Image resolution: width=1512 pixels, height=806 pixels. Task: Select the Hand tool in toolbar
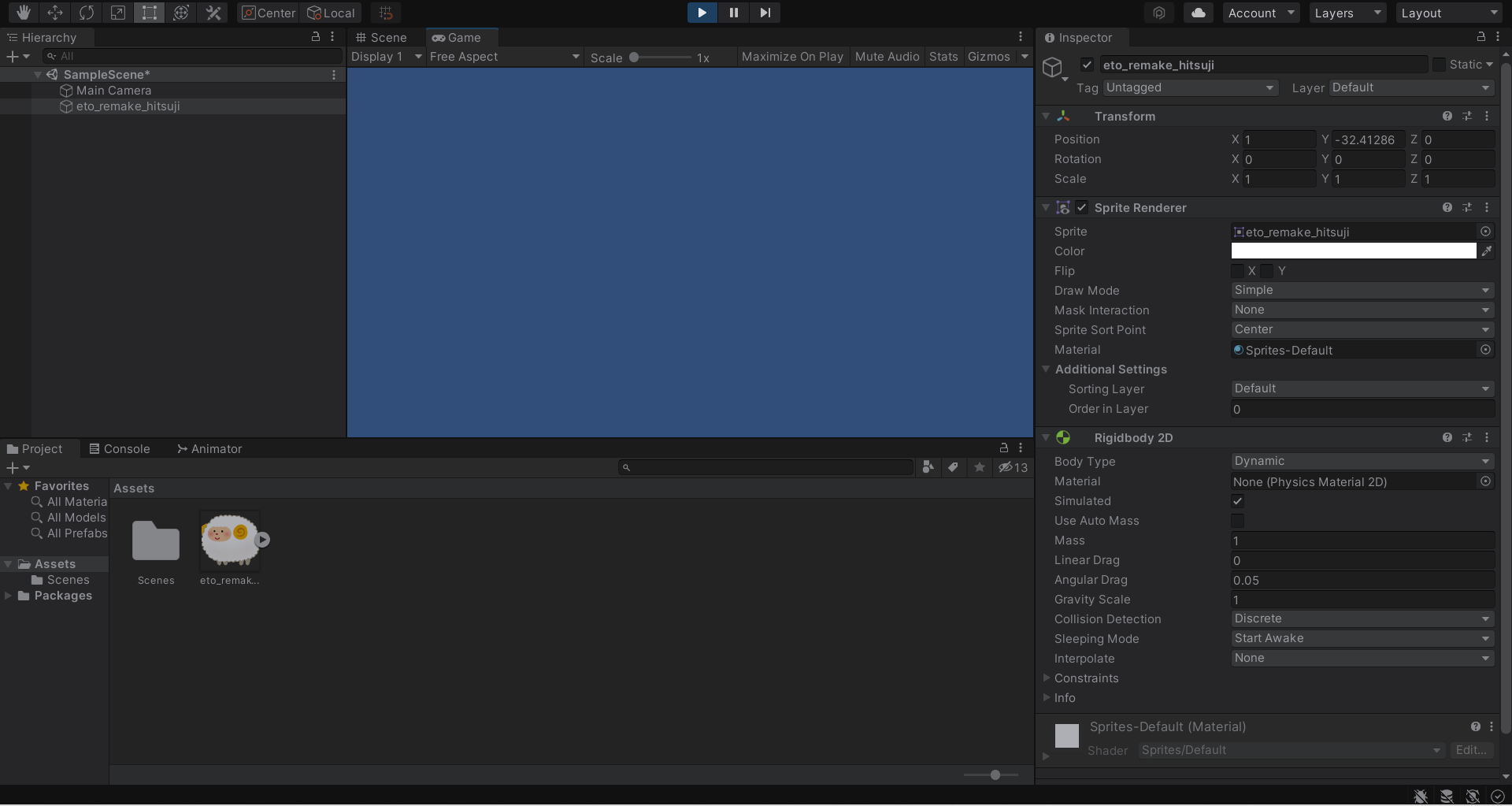pyautogui.click(x=23, y=13)
